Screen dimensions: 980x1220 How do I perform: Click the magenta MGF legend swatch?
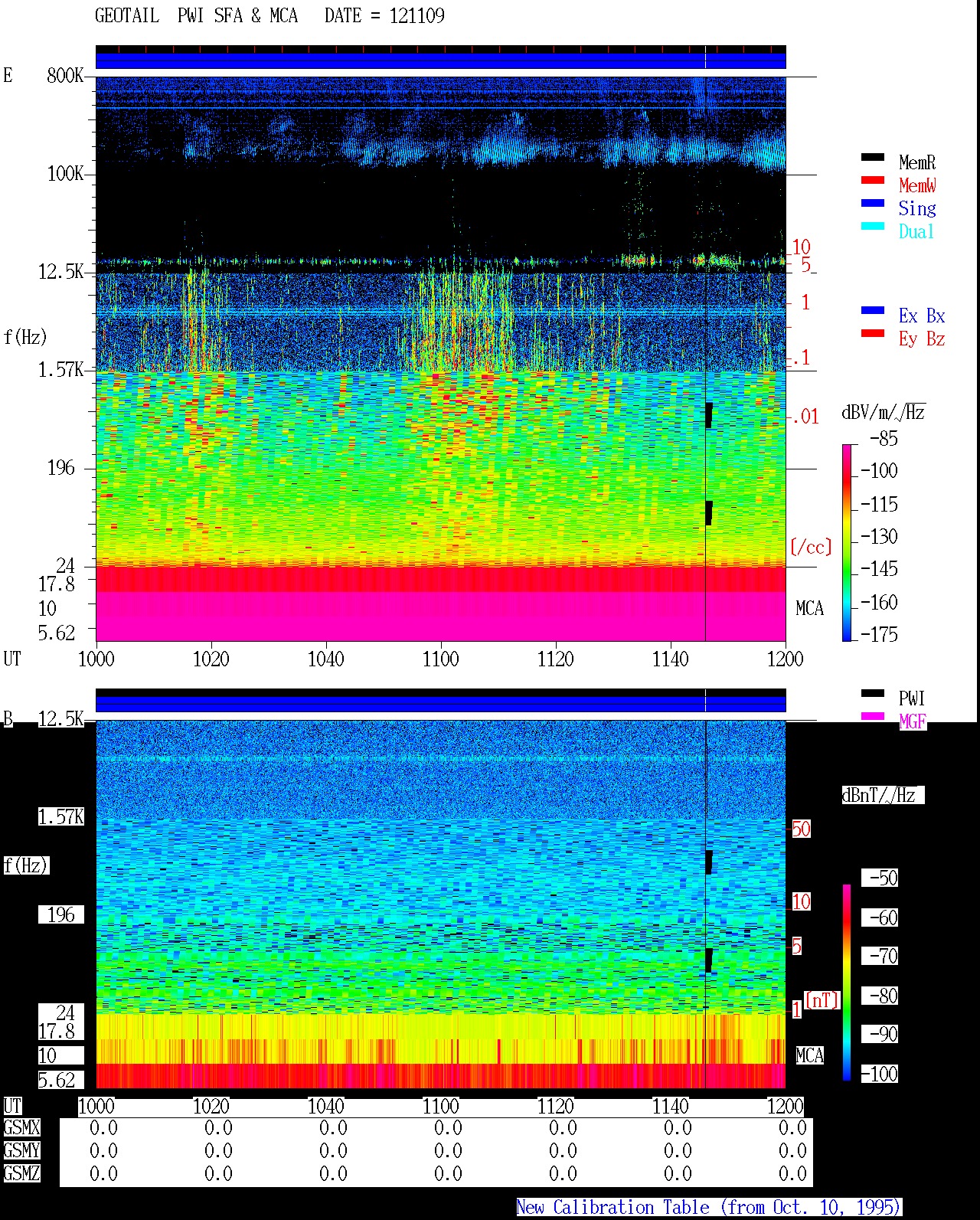pyautogui.click(x=872, y=716)
